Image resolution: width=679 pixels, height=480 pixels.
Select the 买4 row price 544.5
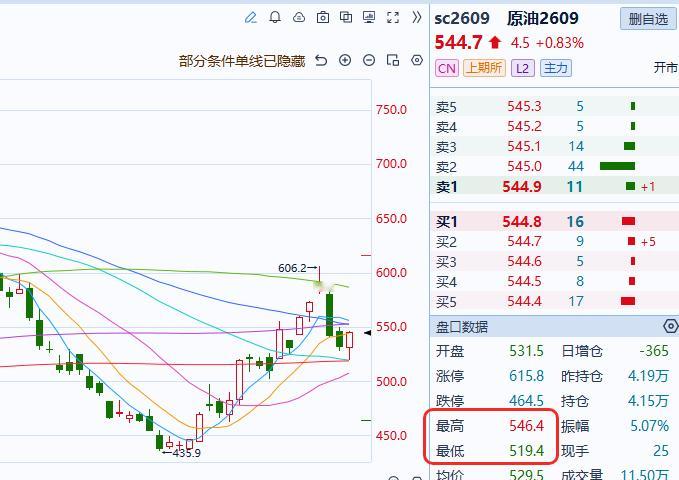pos(524,282)
